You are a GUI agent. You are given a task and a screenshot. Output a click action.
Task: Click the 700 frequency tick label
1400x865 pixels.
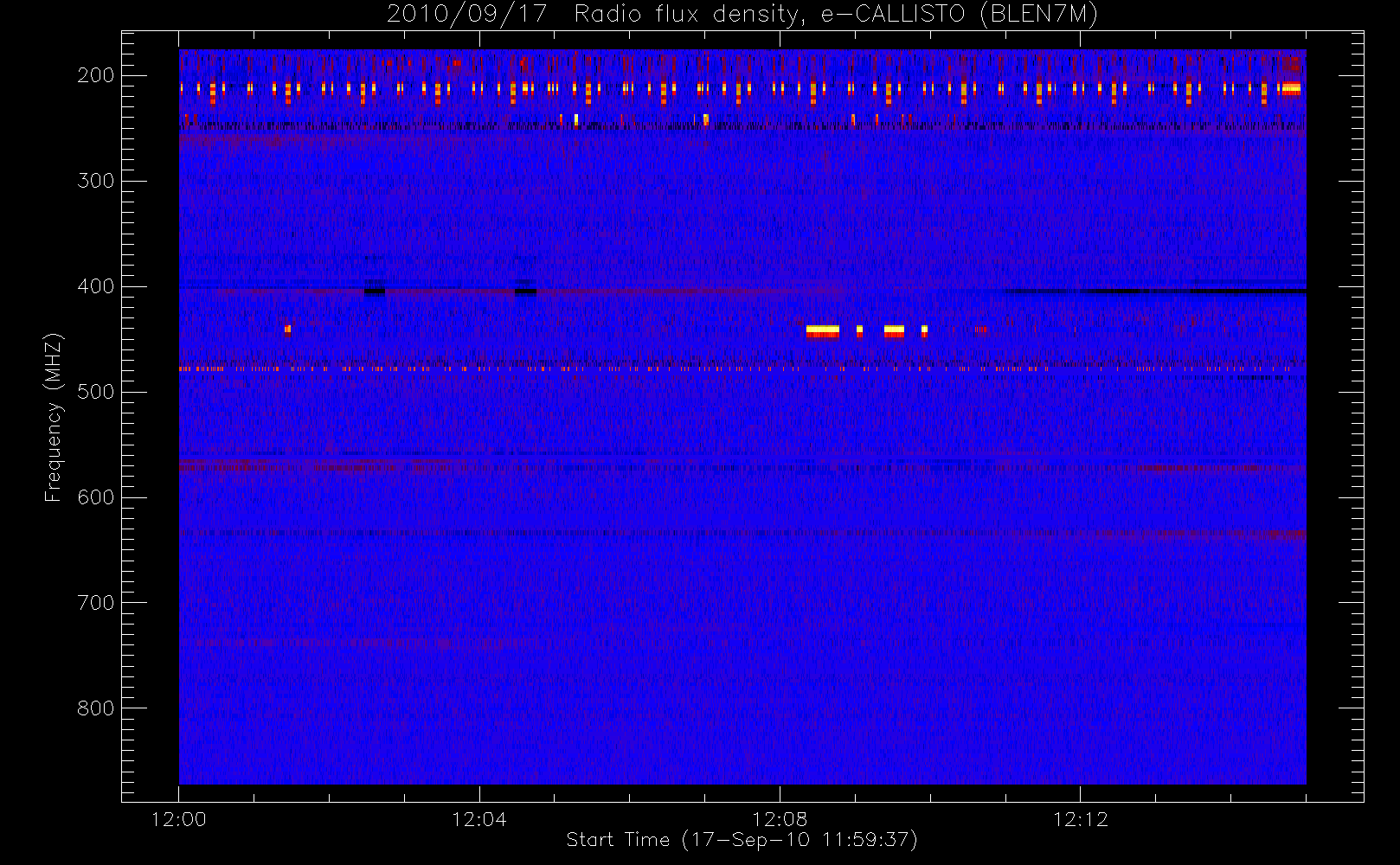[96, 603]
